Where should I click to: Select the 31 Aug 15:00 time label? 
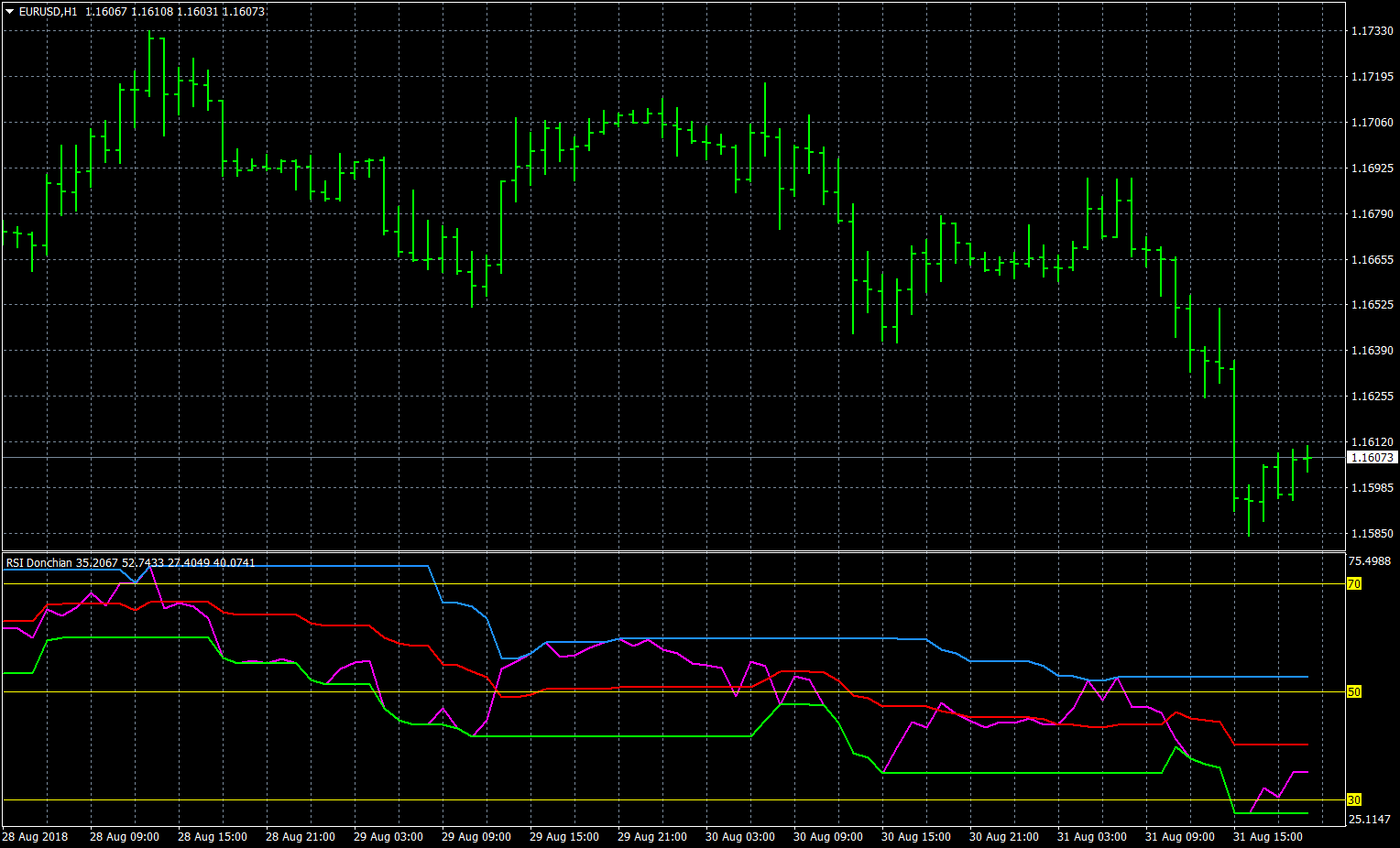[x=1268, y=837]
